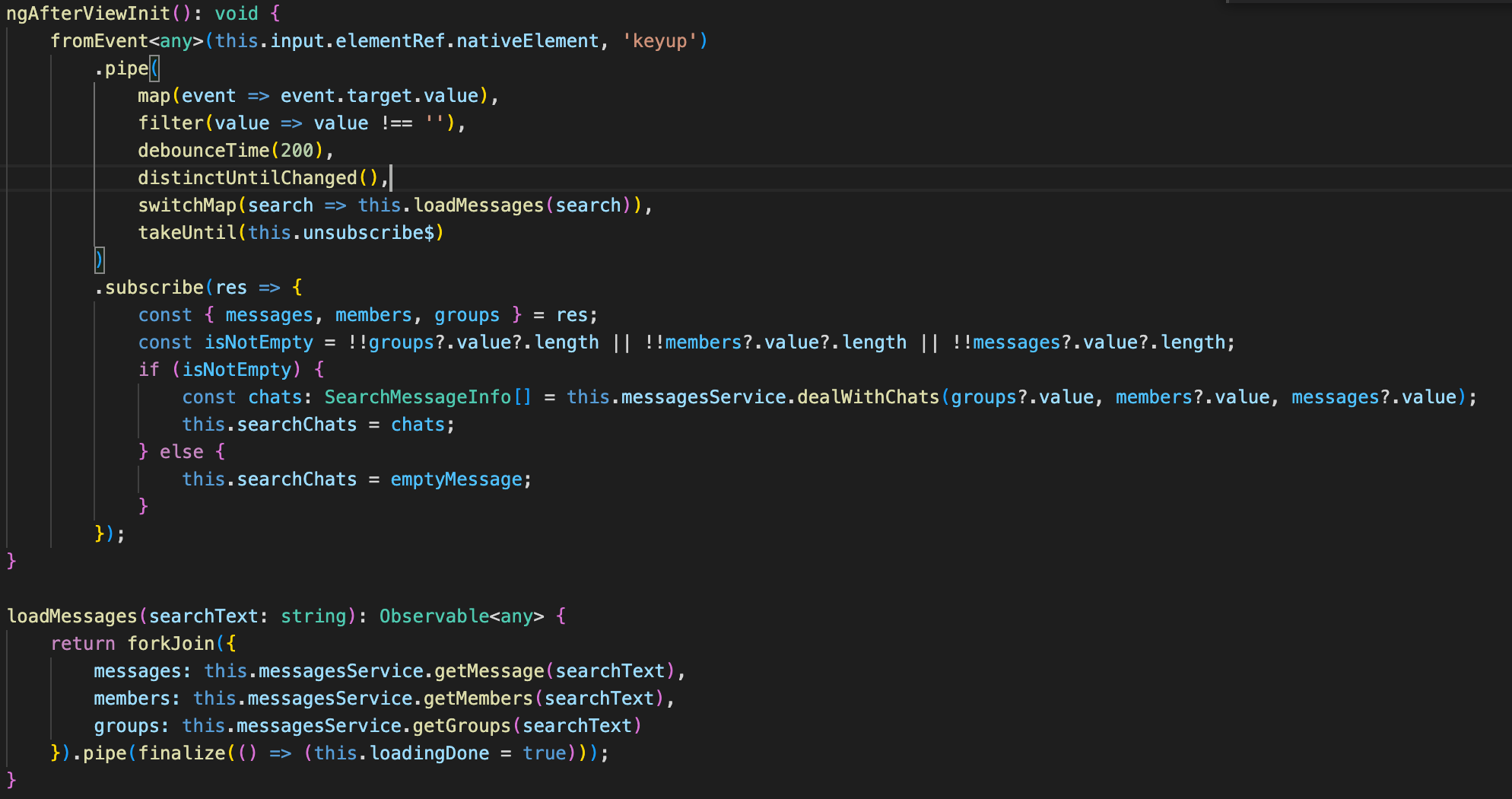Viewport: 1512px width, 799px height.
Task: Click the SearchMessageInfo type annotation
Action: pos(418,397)
